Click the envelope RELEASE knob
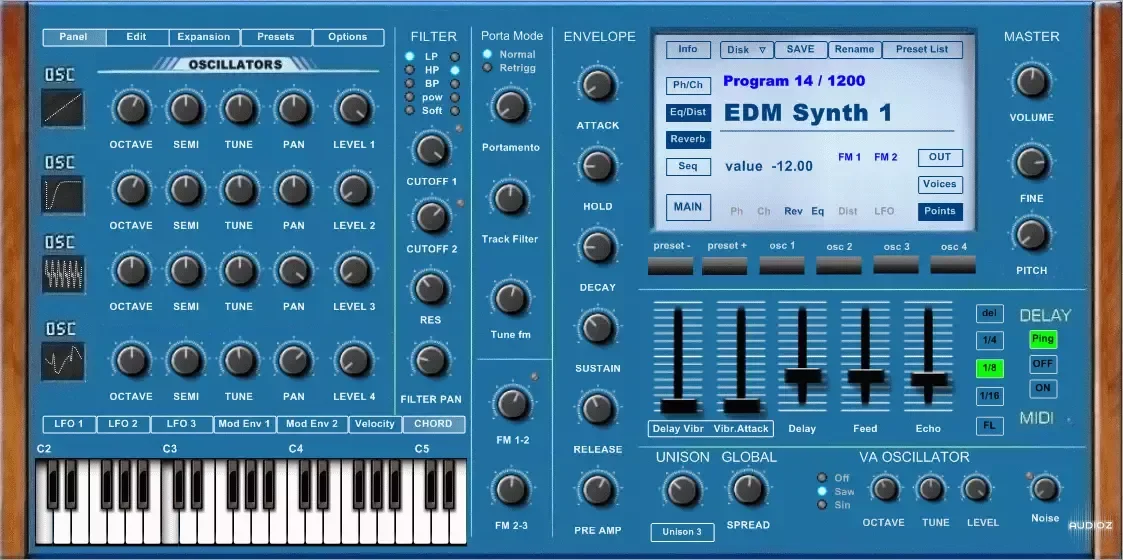This screenshot has width=1123, height=560. coord(597,409)
